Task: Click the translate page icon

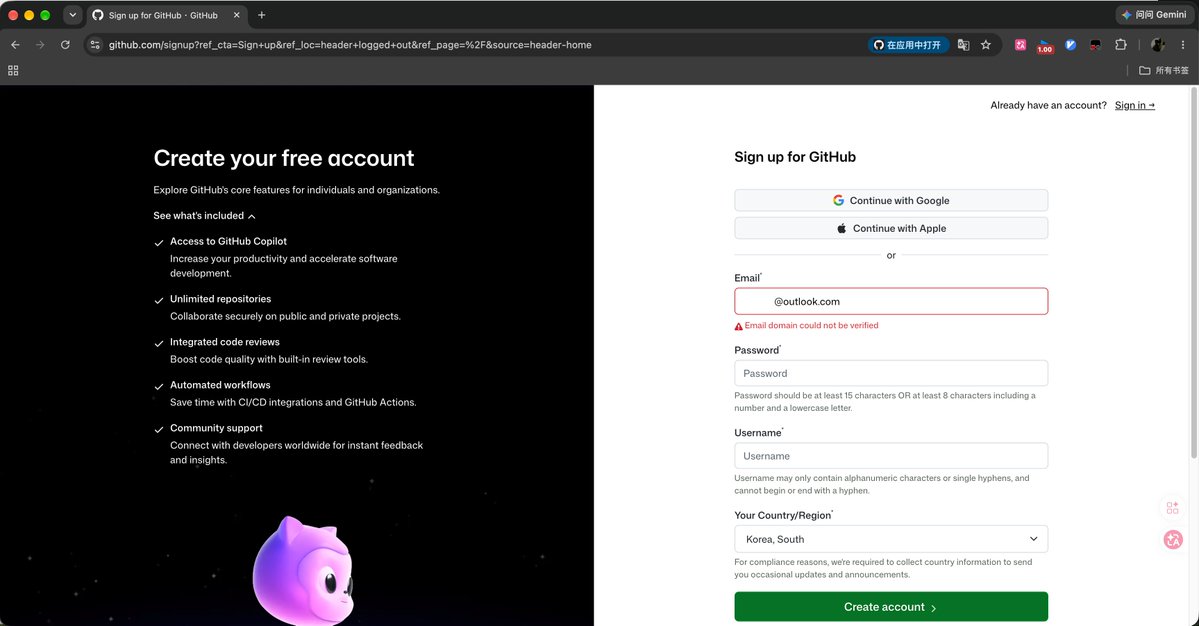Action: point(963,45)
